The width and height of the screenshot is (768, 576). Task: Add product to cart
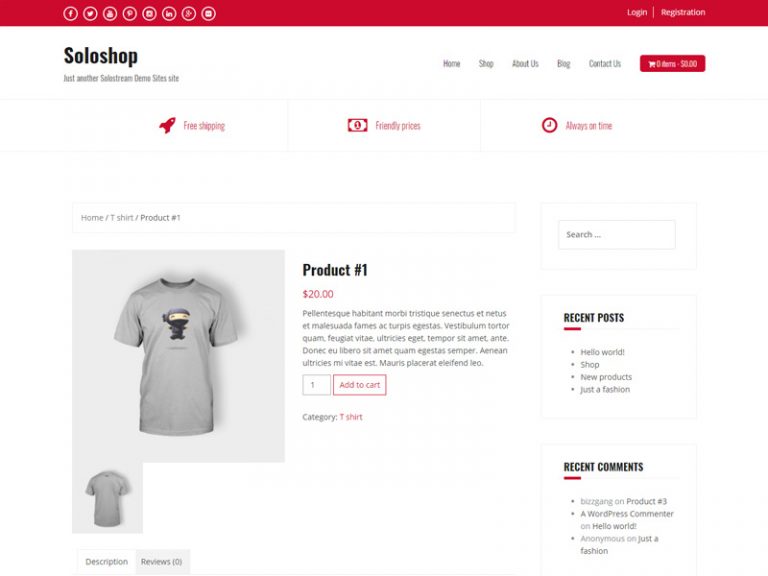(x=360, y=385)
